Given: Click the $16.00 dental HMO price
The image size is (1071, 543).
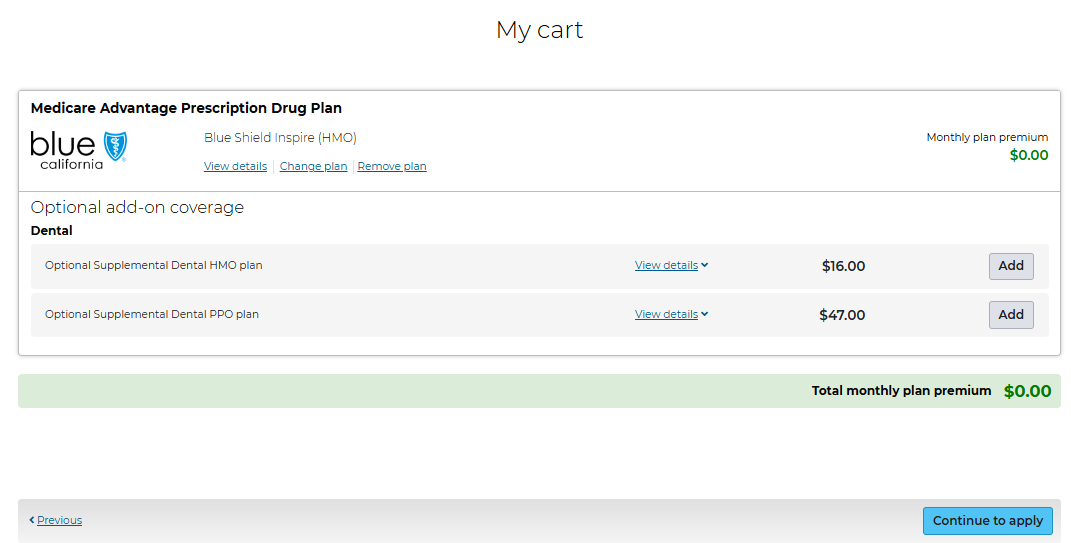Looking at the screenshot, I should pos(843,266).
